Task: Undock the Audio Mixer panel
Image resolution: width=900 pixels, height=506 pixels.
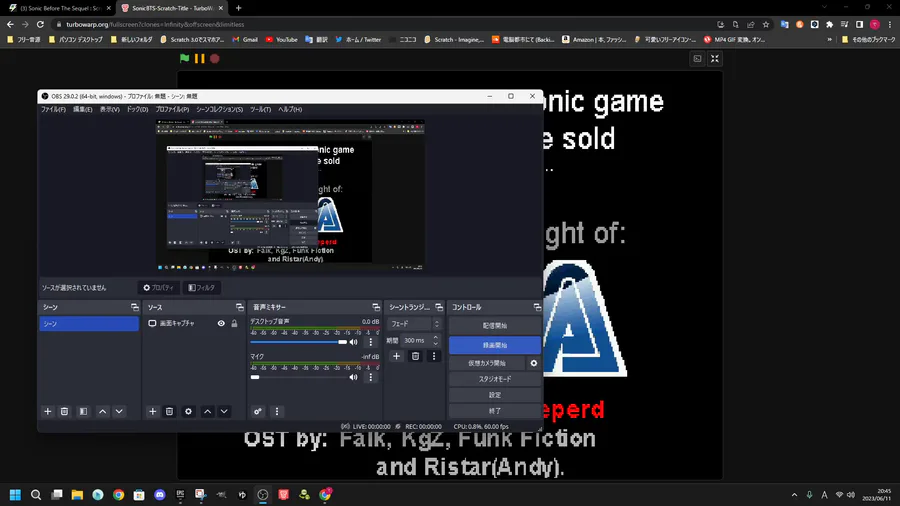Action: click(x=376, y=308)
